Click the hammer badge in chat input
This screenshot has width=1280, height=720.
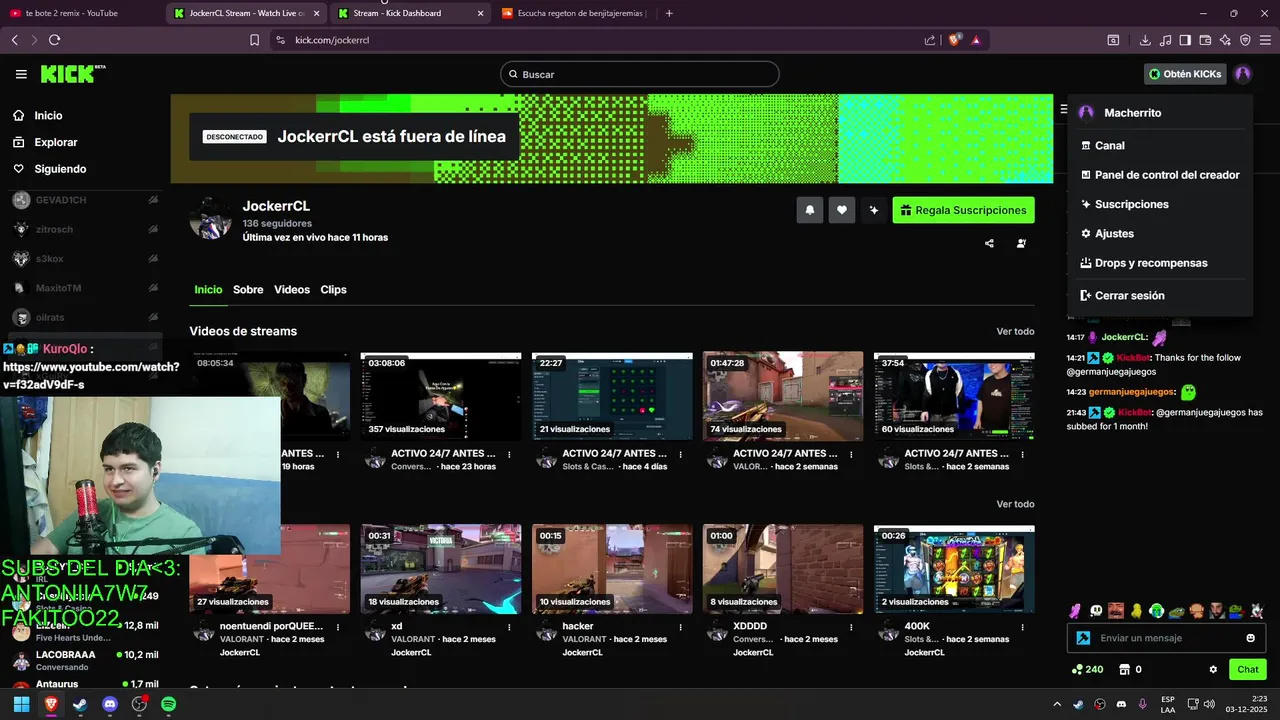[x=1083, y=638]
